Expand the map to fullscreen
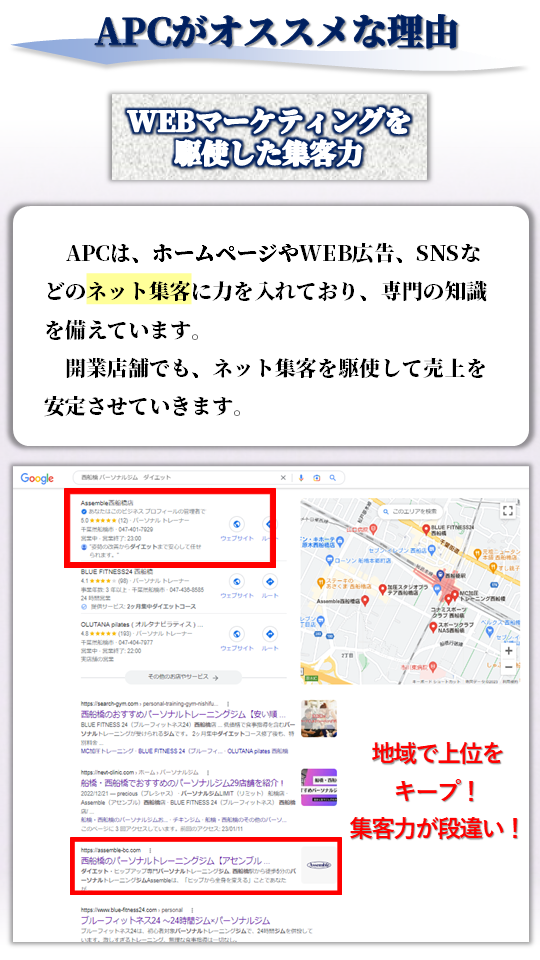The width and height of the screenshot is (540, 960). [x=508, y=511]
